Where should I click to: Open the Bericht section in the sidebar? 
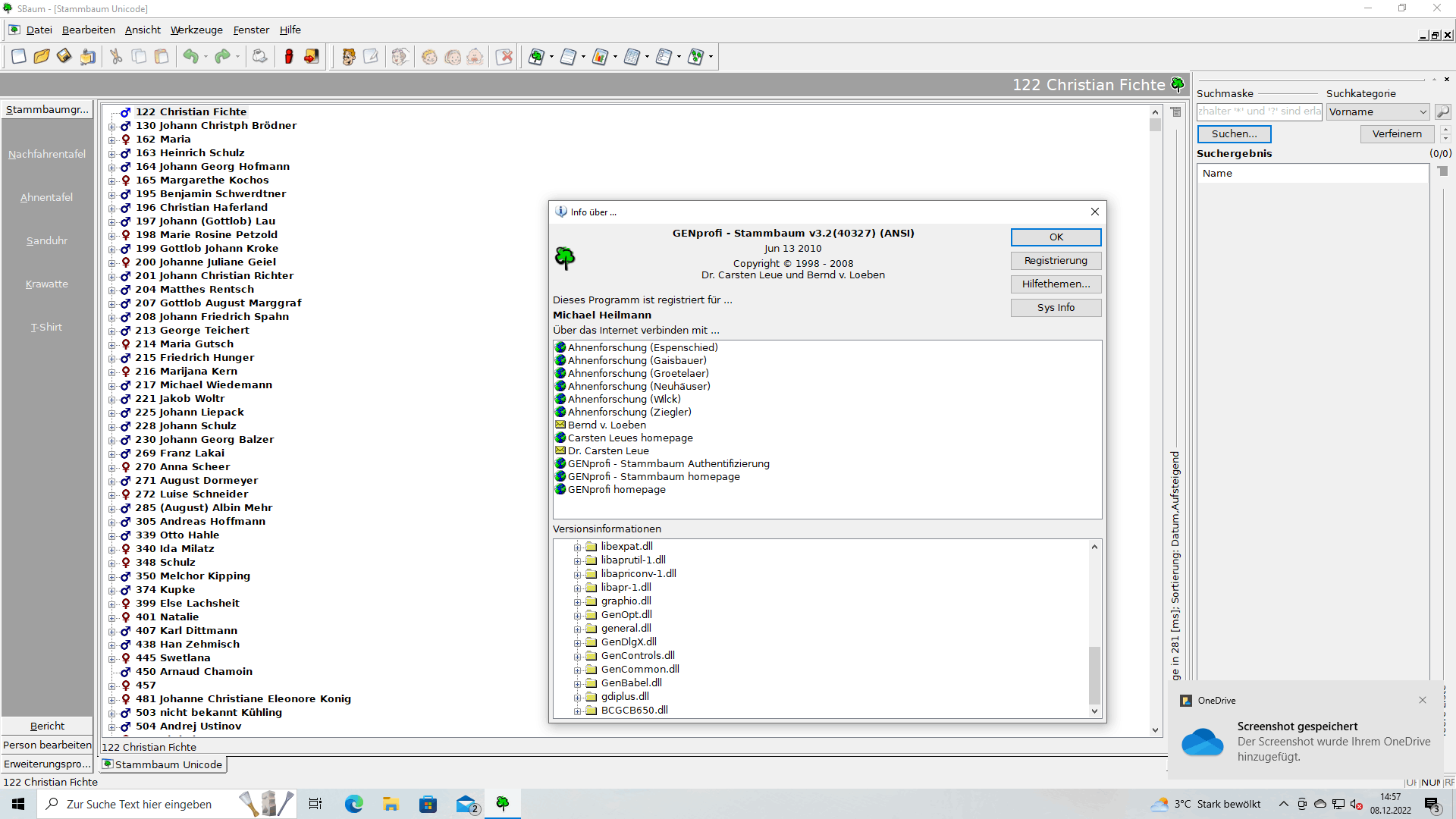(x=47, y=726)
